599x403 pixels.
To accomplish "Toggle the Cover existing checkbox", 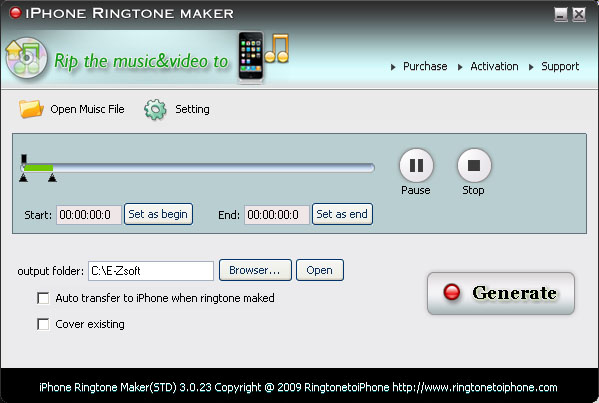I will pos(43,324).
